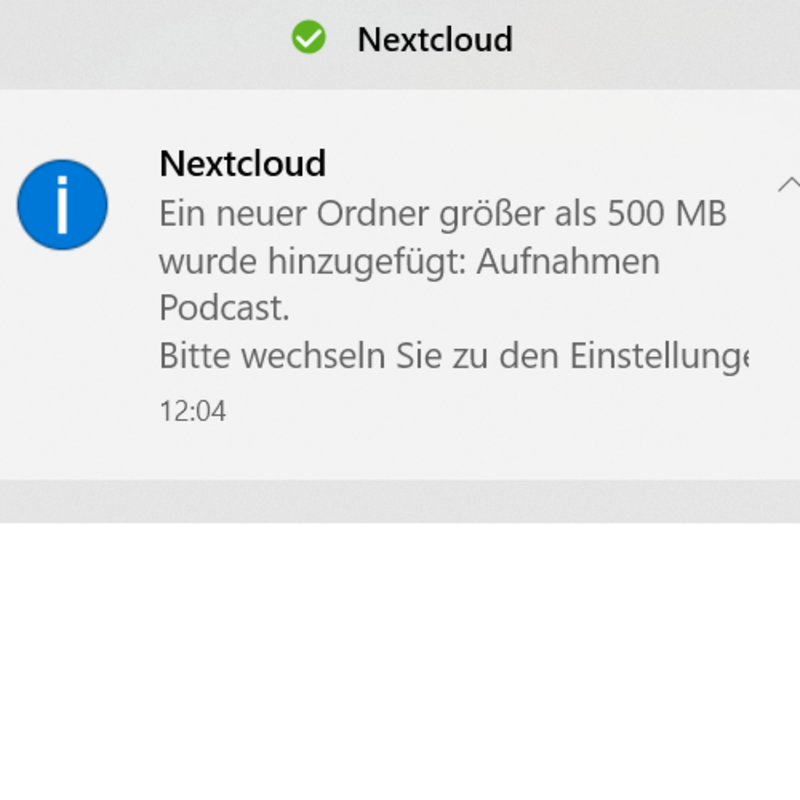Click the bold Nextcloud notification heading

point(242,163)
